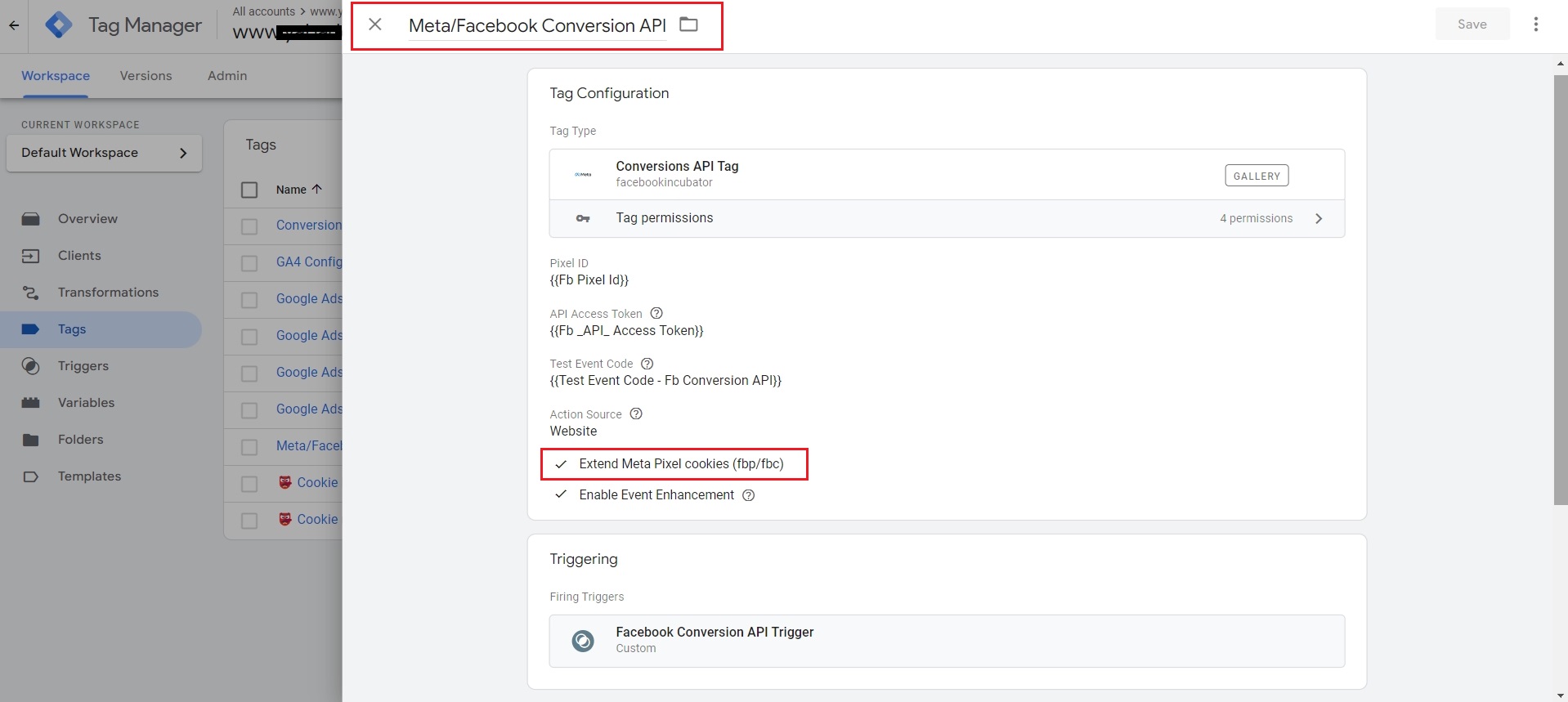Open the three-dot more options menu
1568x702 pixels.
(x=1536, y=25)
